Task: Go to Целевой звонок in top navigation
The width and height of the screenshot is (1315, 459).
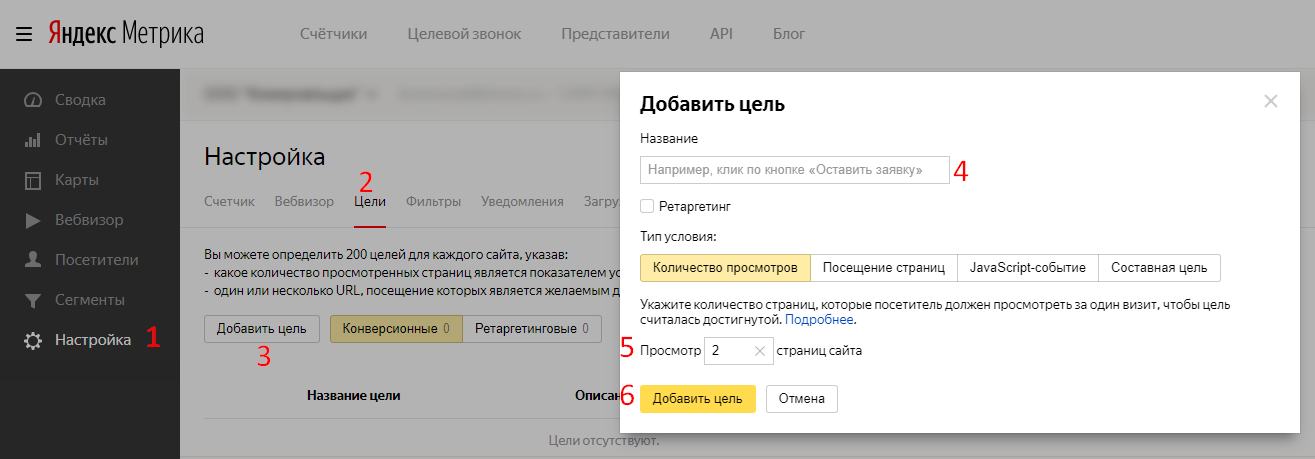Action: click(464, 34)
